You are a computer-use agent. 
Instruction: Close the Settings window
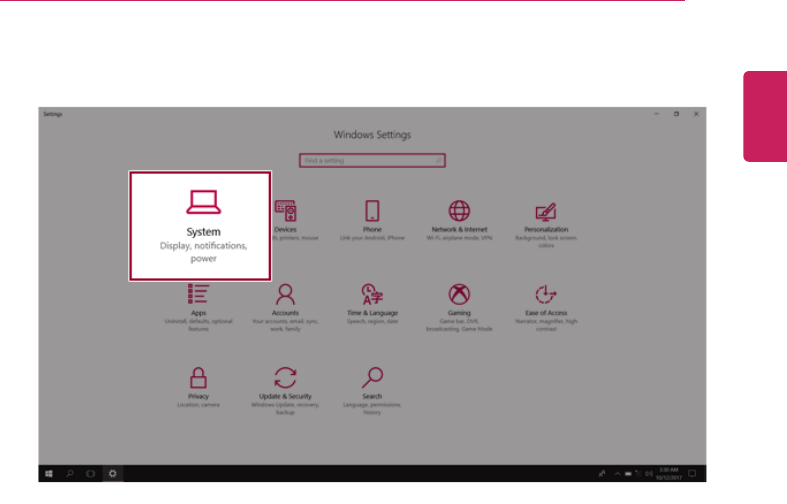(x=696, y=114)
